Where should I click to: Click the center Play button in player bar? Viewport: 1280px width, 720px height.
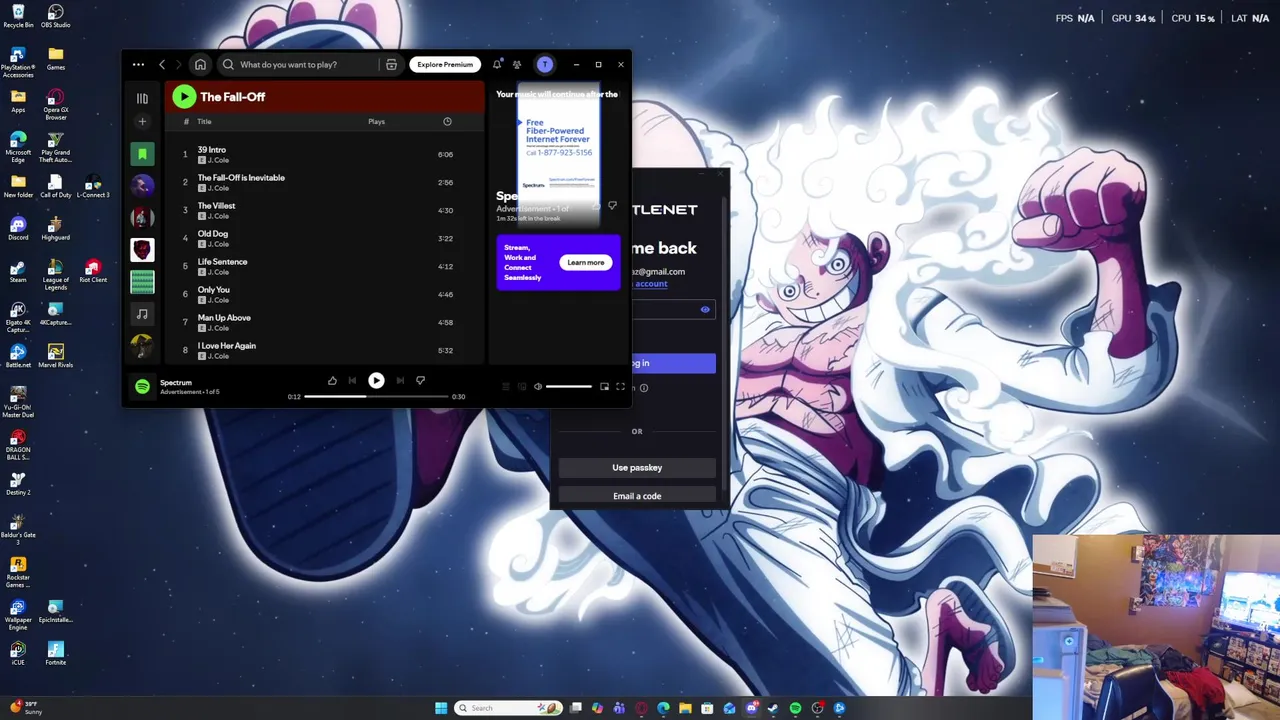[376, 380]
